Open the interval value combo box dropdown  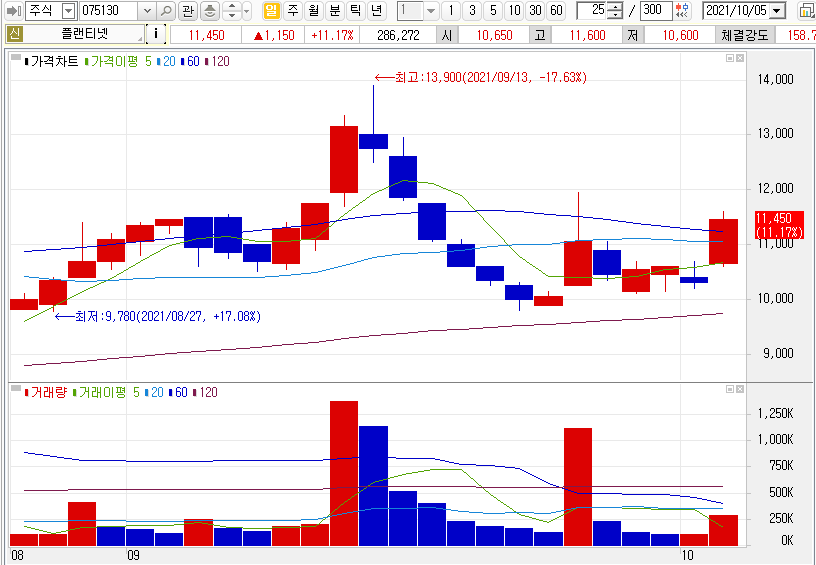point(430,10)
